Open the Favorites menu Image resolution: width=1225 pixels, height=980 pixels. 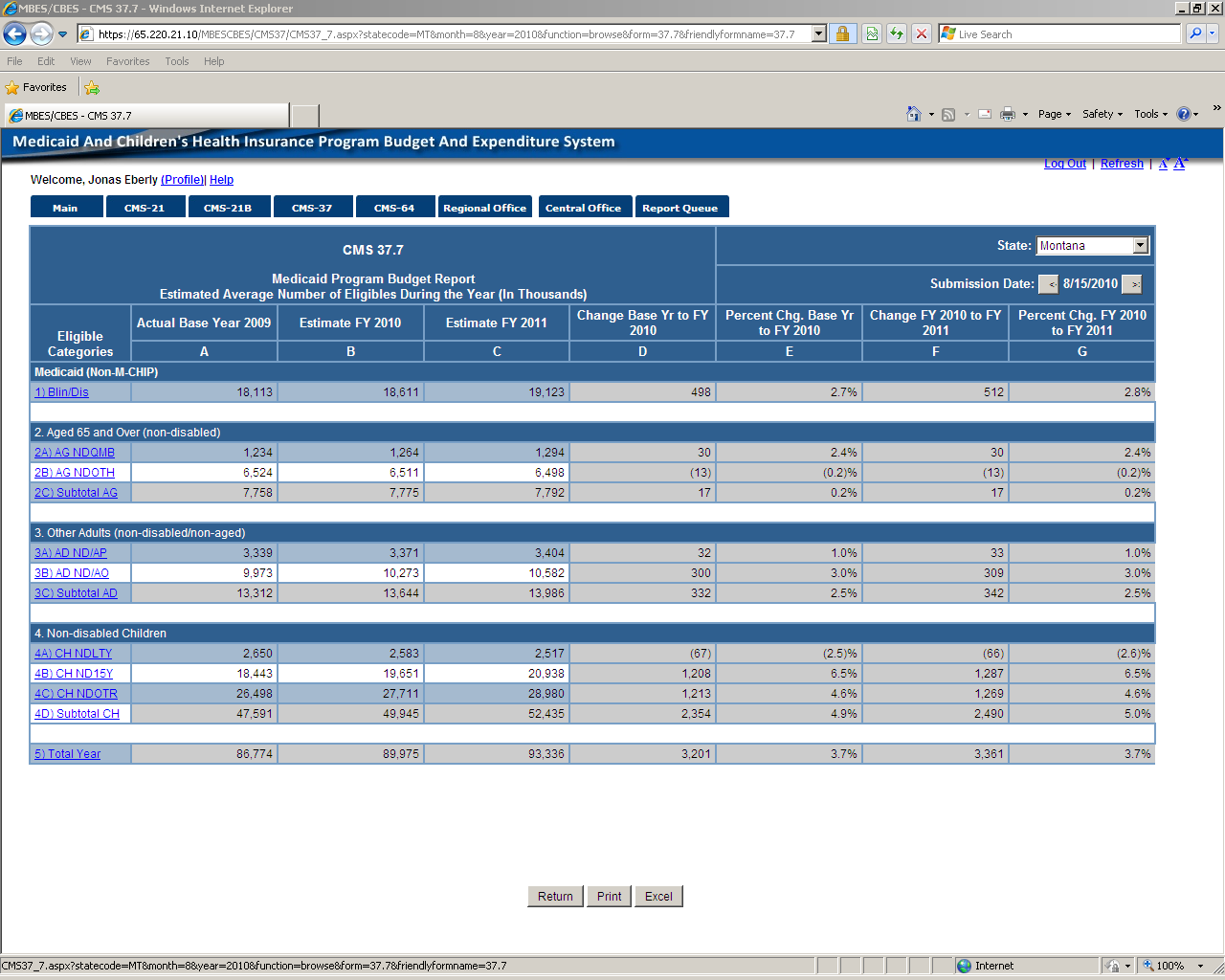click(127, 61)
